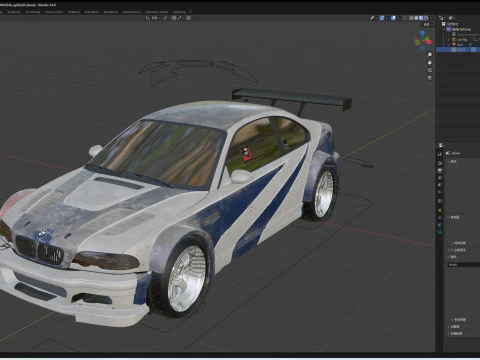Open the Tool properties tab
This screenshot has width=480, height=360.
tap(440, 154)
